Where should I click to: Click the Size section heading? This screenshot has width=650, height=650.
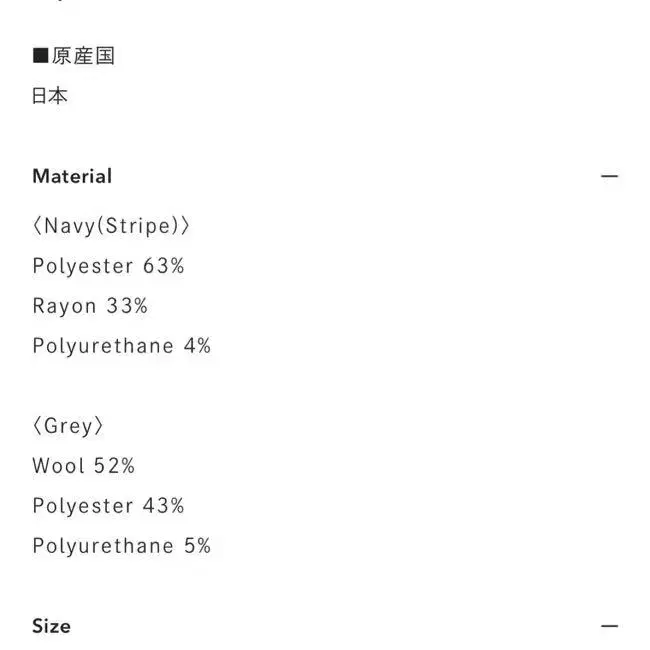tap(51, 626)
